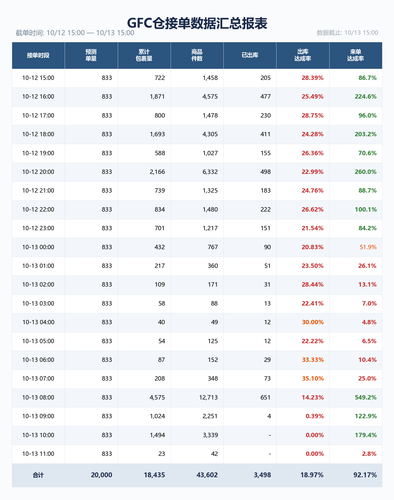The height and width of the screenshot is (500, 394).
Task: Click item count 6,332
Action: [x=210, y=172]
